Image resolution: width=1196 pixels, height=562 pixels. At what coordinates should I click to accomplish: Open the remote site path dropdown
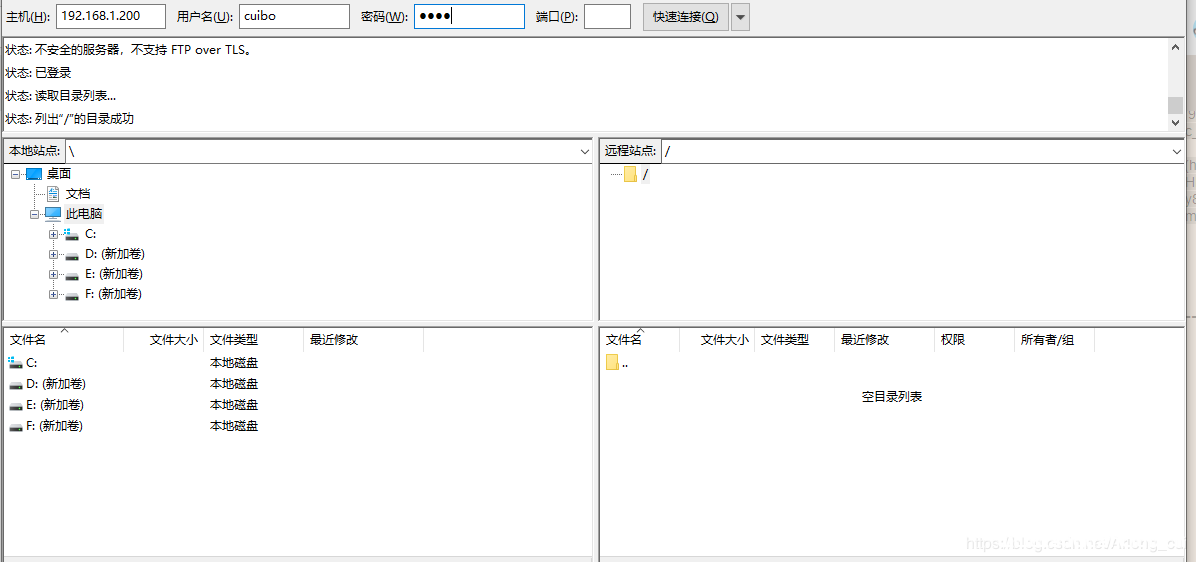point(1177,151)
